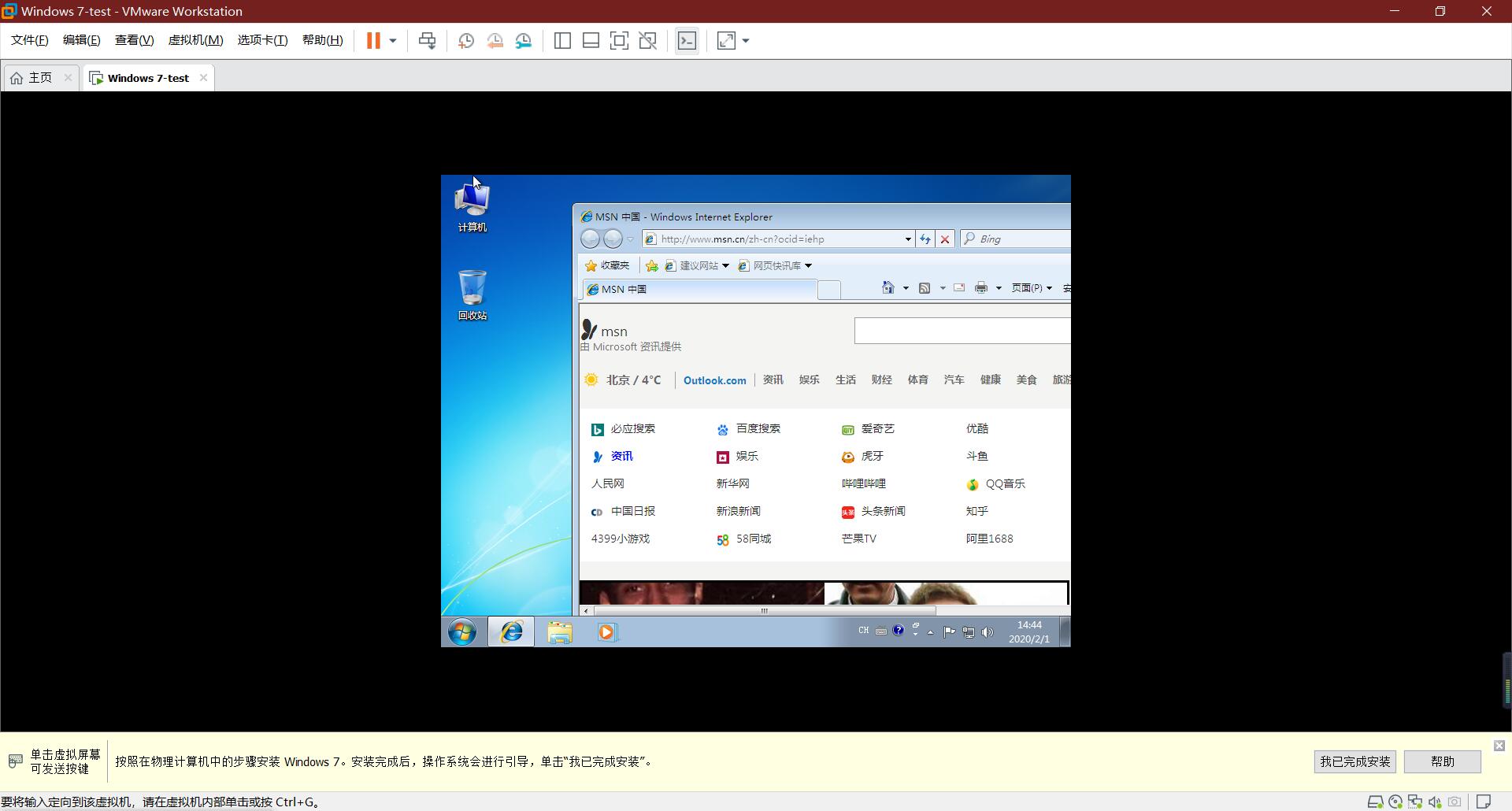Click the MSN 中国 browser tab
The height and width of the screenshot is (811, 1512).
(x=699, y=290)
